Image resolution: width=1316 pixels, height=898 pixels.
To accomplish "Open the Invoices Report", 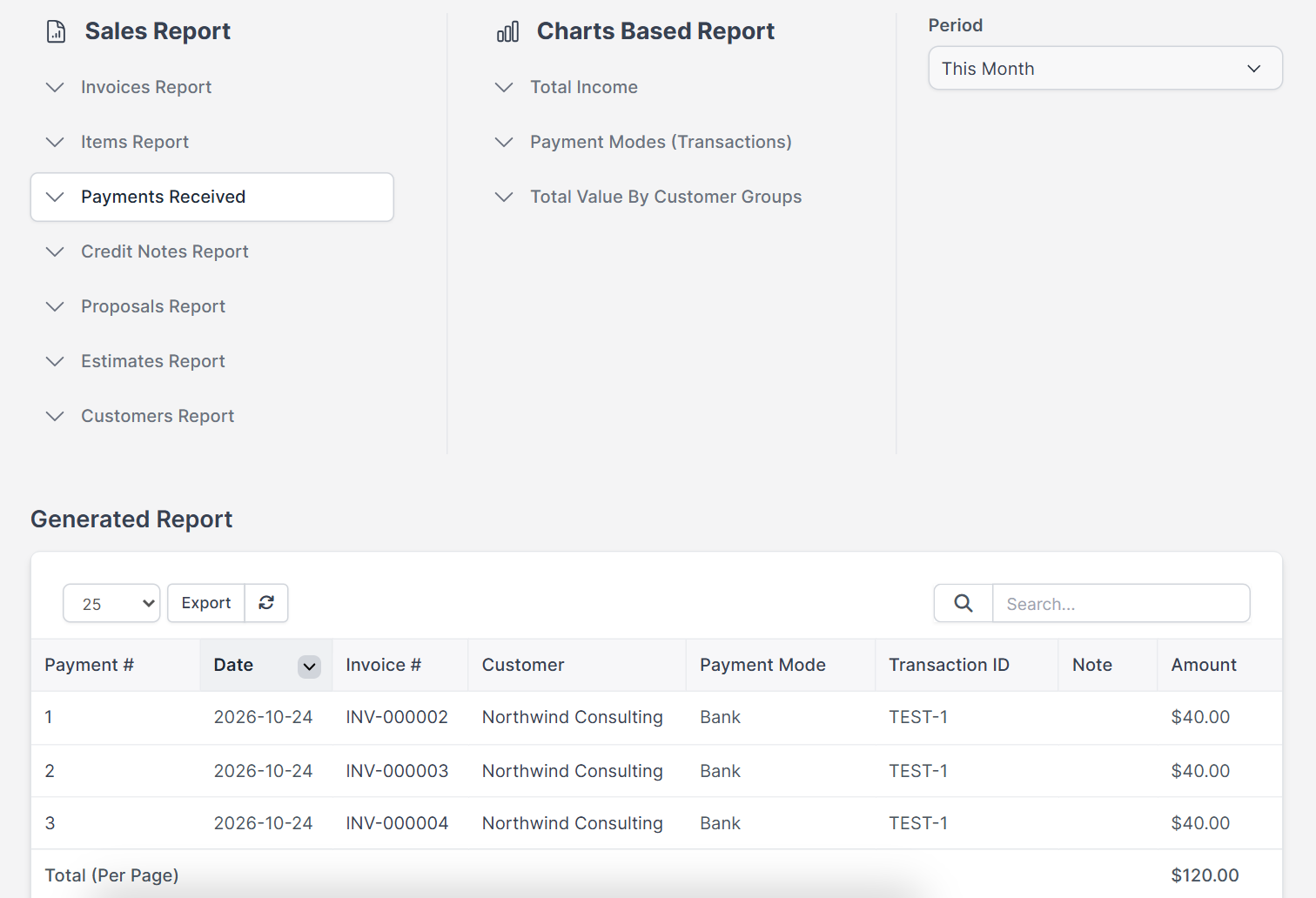I will click(146, 87).
